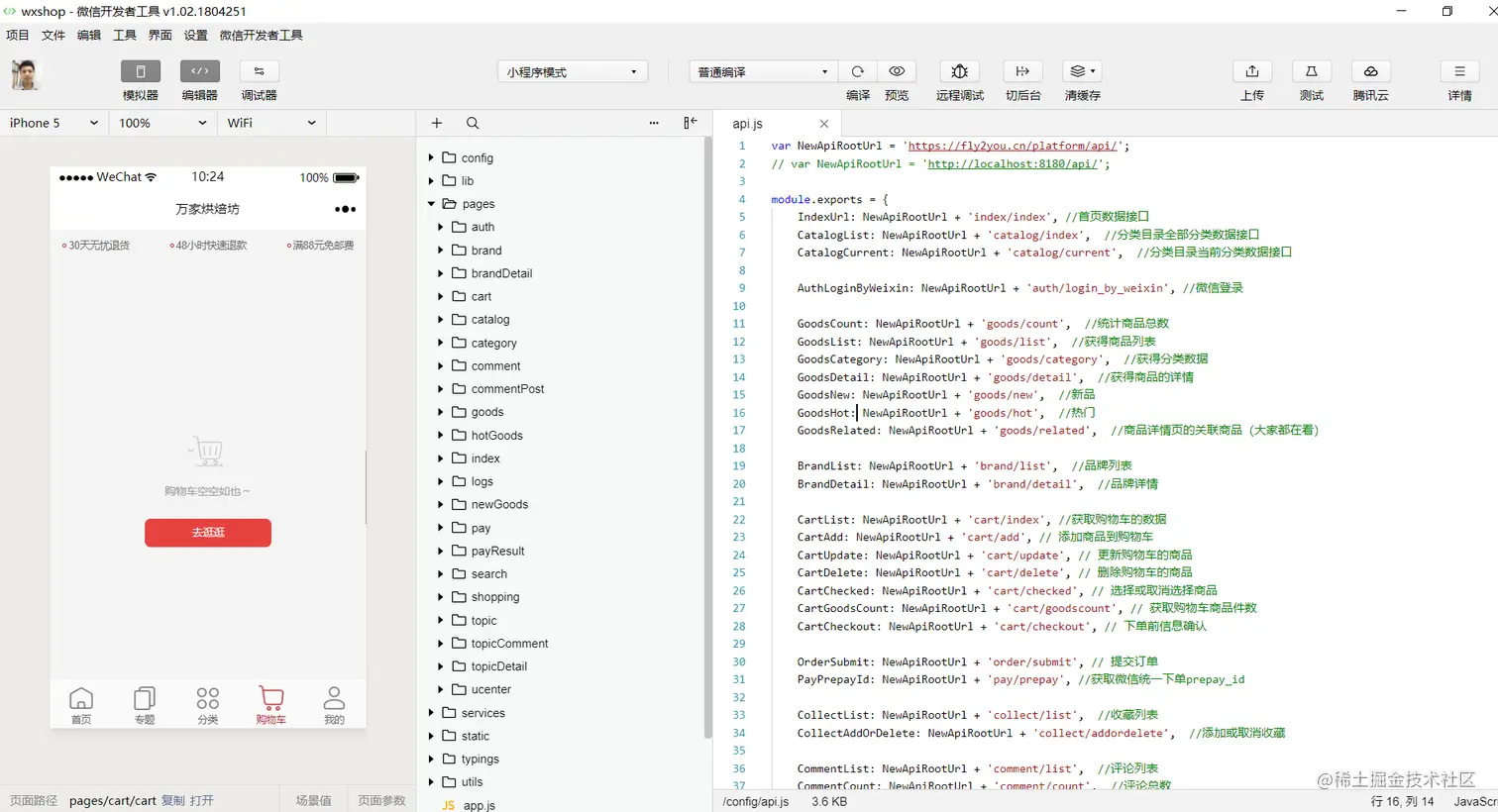This screenshot has width=1498, height=812.
Task: Click the fly2you.cn API URL link
Action: coord(1013,146)
